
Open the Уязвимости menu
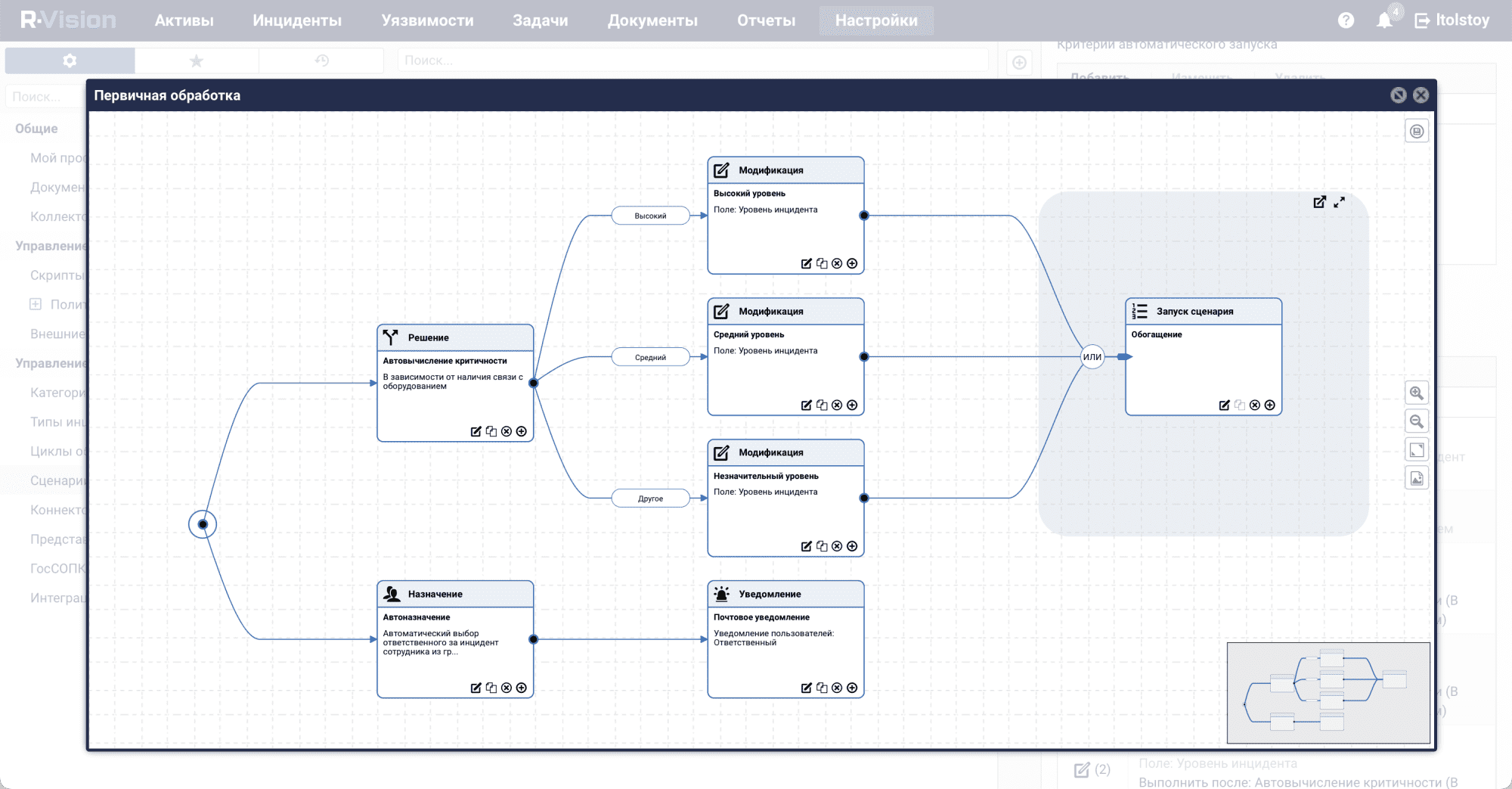(428, 20)
